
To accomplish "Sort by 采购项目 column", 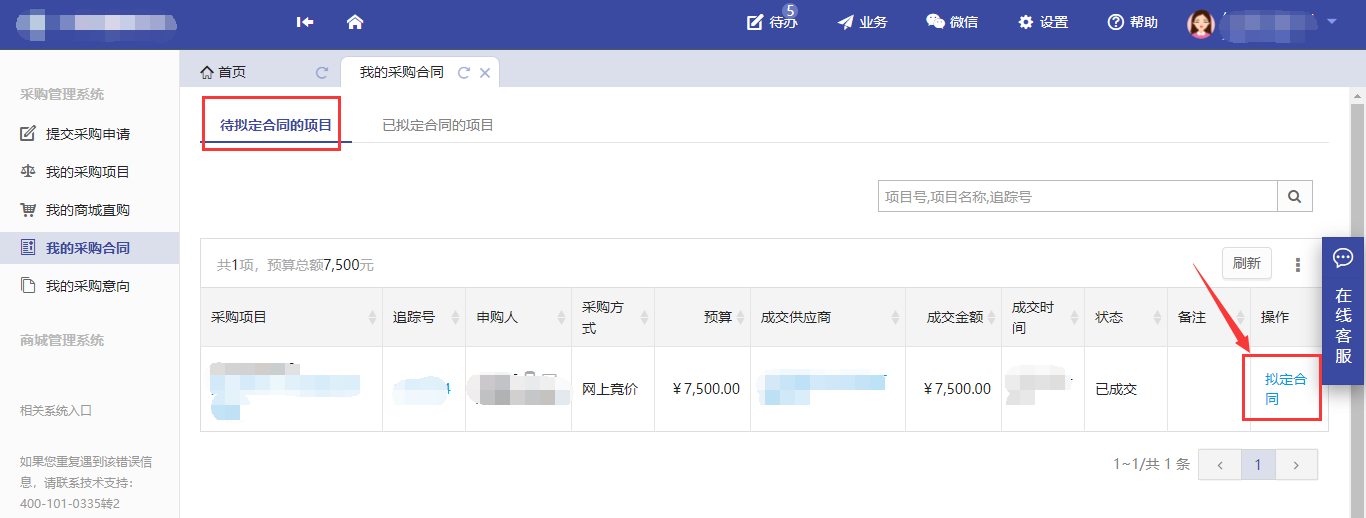I will 372,318.
